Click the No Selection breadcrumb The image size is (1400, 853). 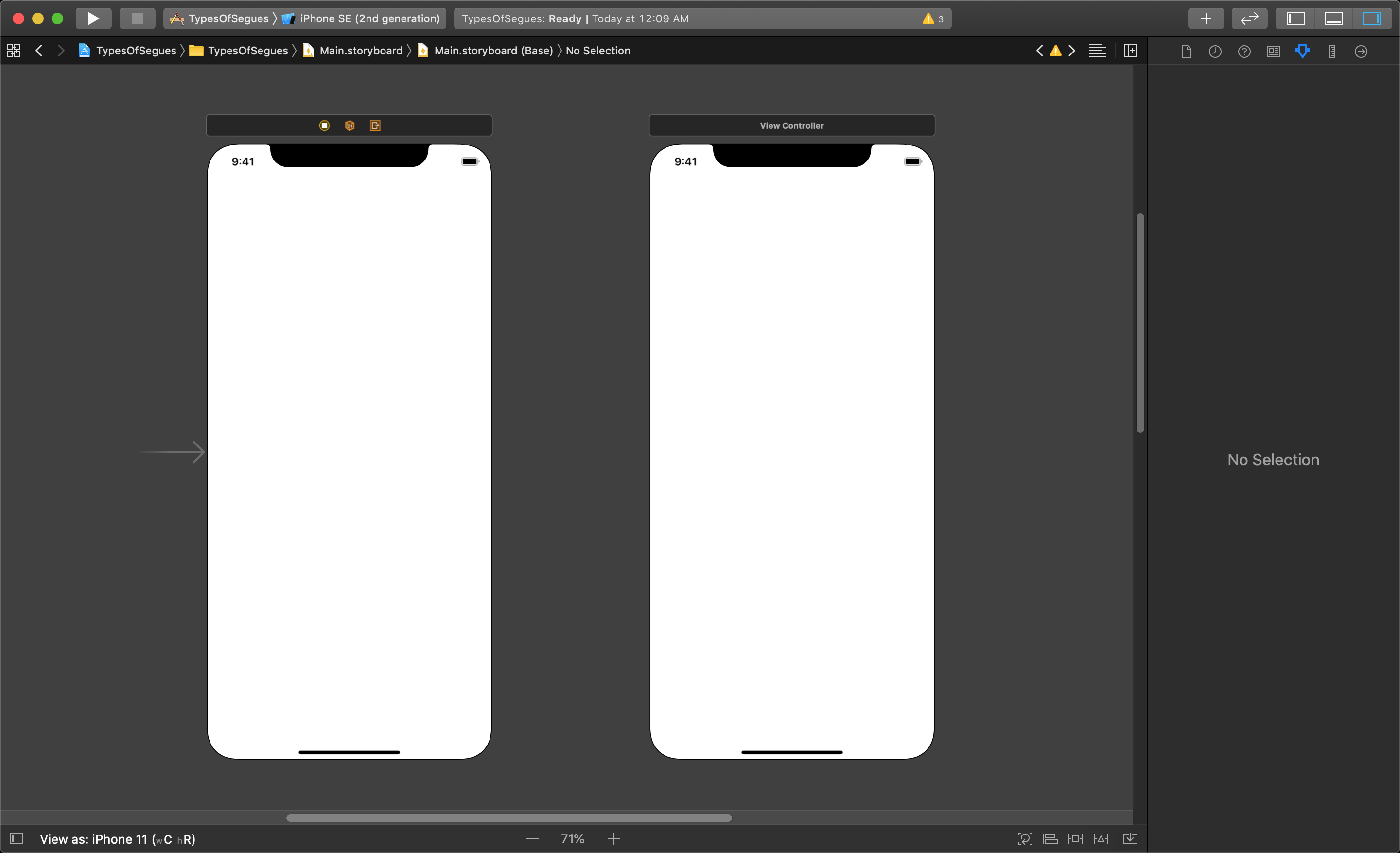598,51
